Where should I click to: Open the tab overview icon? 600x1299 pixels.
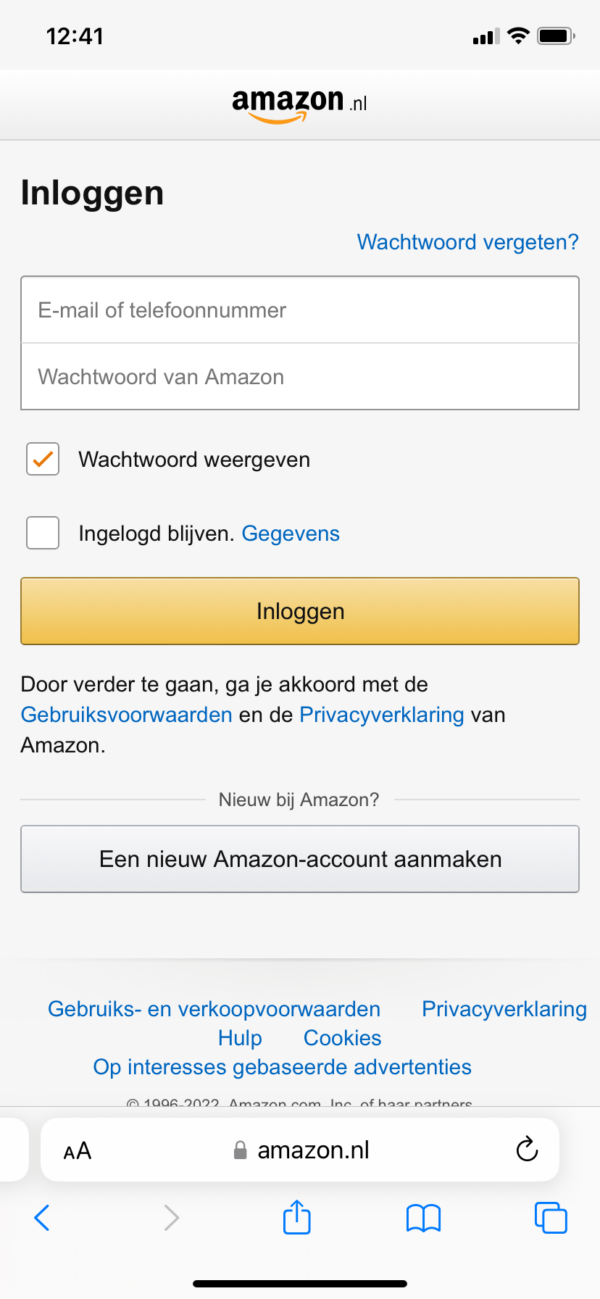[x=550, y=1218]
